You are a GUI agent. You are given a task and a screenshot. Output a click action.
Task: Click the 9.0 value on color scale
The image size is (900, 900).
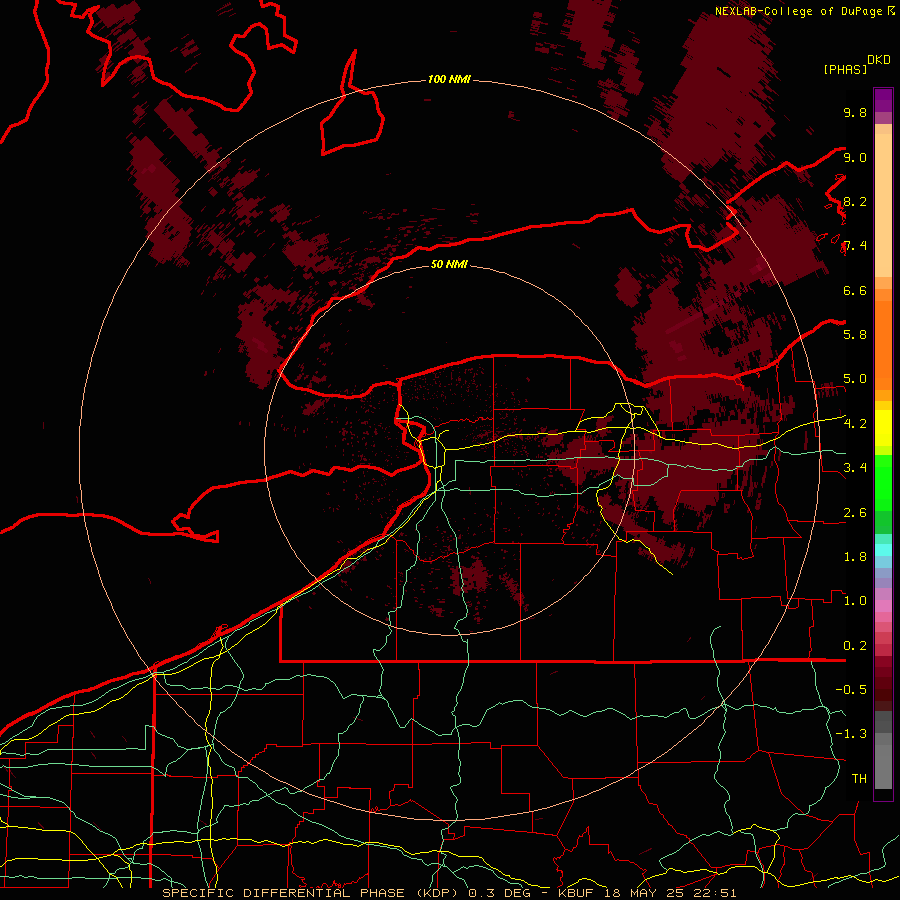click(x=855, y=157)
